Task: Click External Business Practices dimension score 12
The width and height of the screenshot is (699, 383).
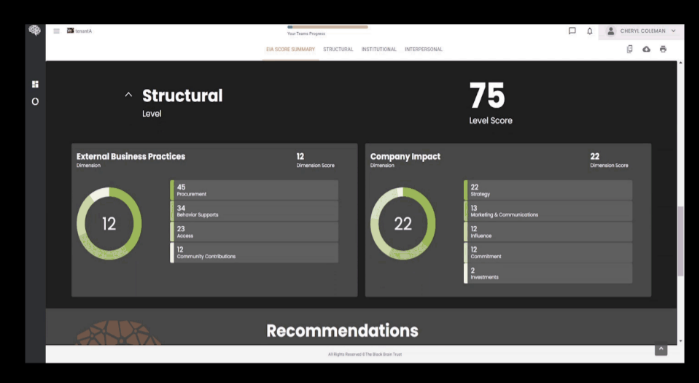Action: coord(300,156)
